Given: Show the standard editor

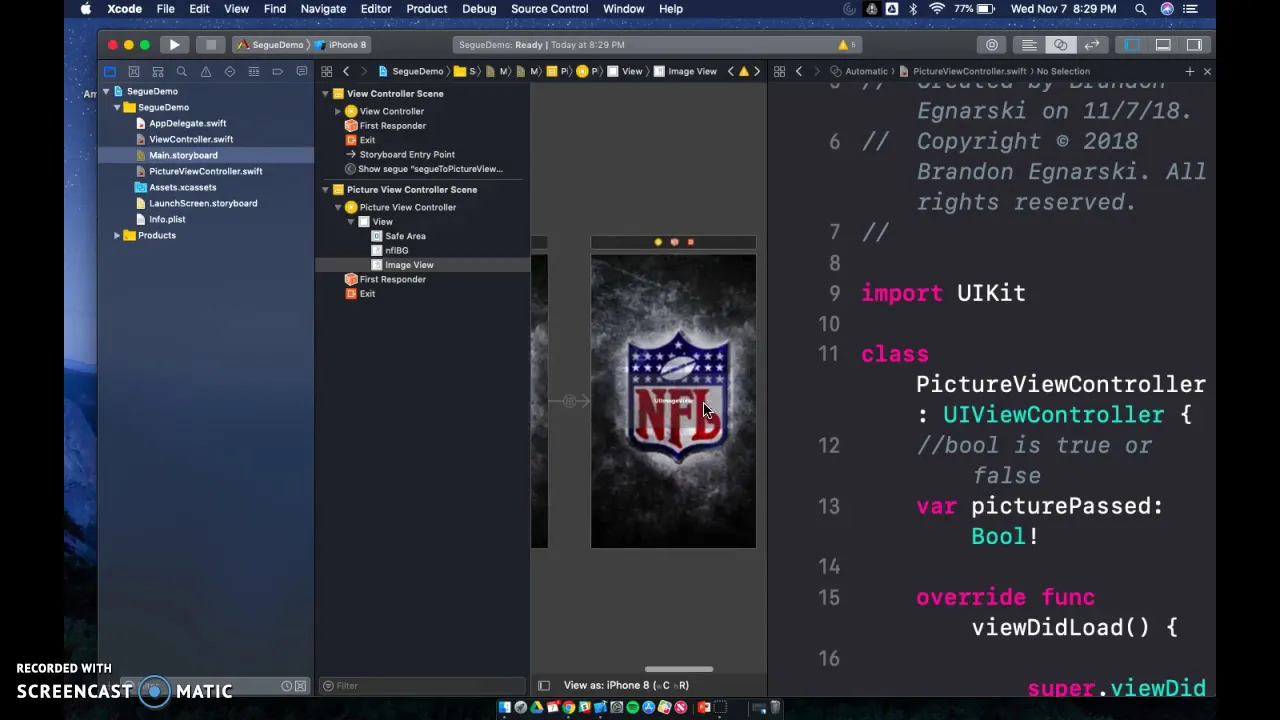Looking at the screenshot, I should coord(1029,45).
